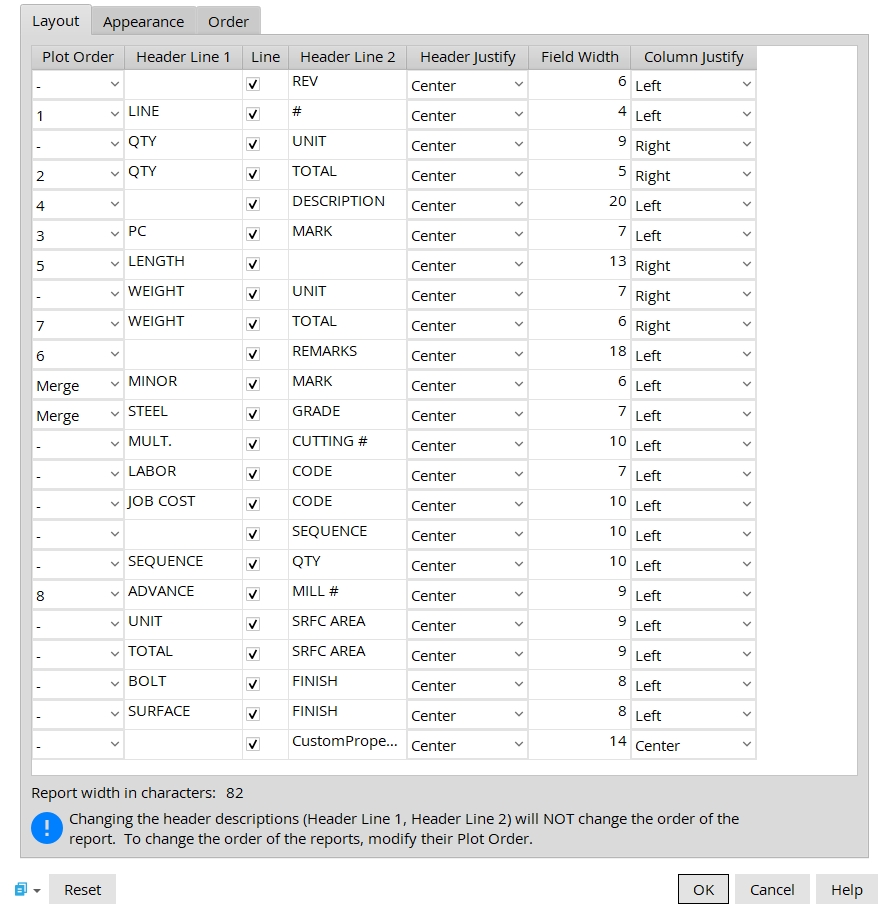
Task: Uncheck Line checkbox in DESCRIPTION row
Action: click(253, 205)
